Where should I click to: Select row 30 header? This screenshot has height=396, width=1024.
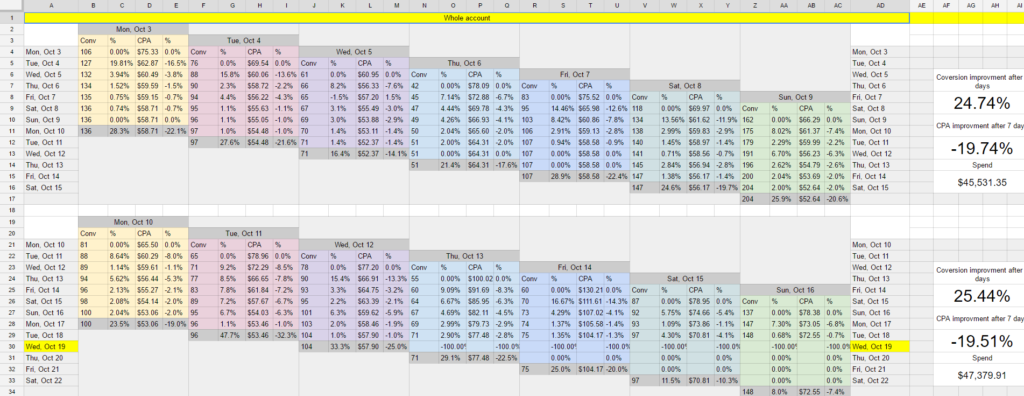pyautogui.click(x=12, y=346)
